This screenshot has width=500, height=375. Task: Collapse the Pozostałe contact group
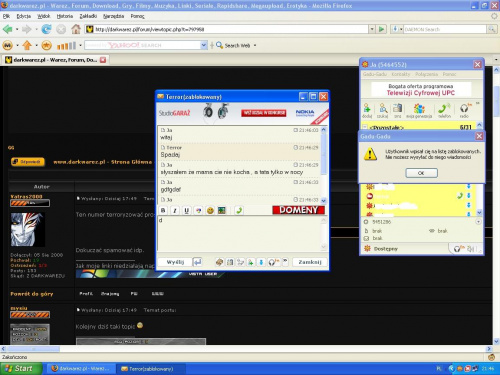pyautogui.click(x=365, y=127)
